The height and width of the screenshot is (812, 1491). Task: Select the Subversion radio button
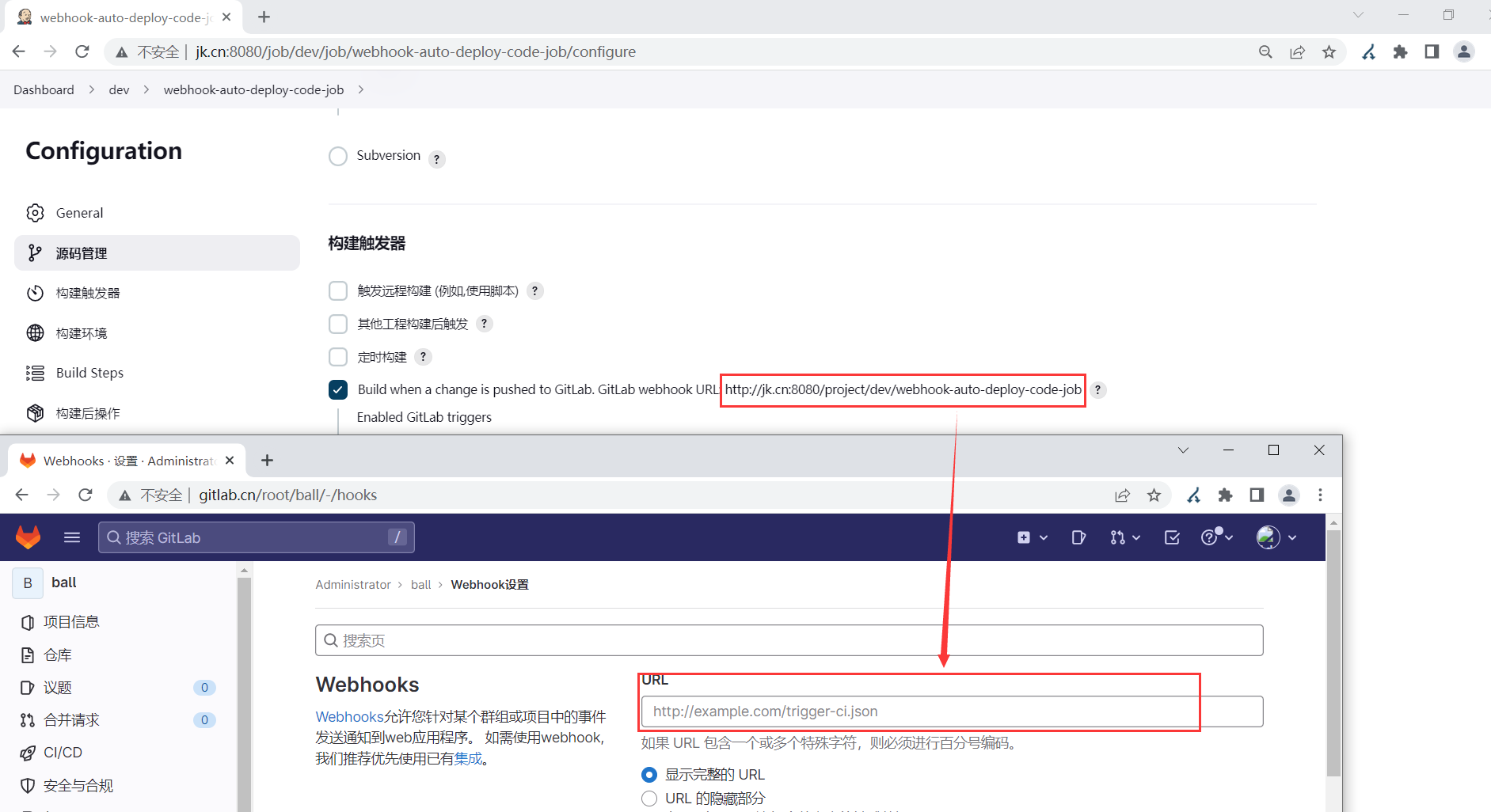point(338,156)
